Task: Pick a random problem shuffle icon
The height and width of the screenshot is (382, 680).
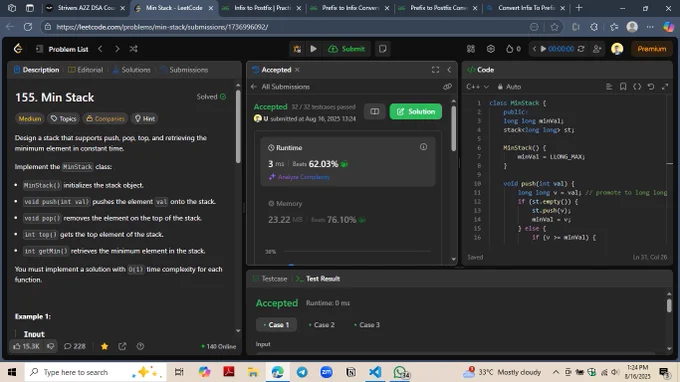Action: [134, 49]
